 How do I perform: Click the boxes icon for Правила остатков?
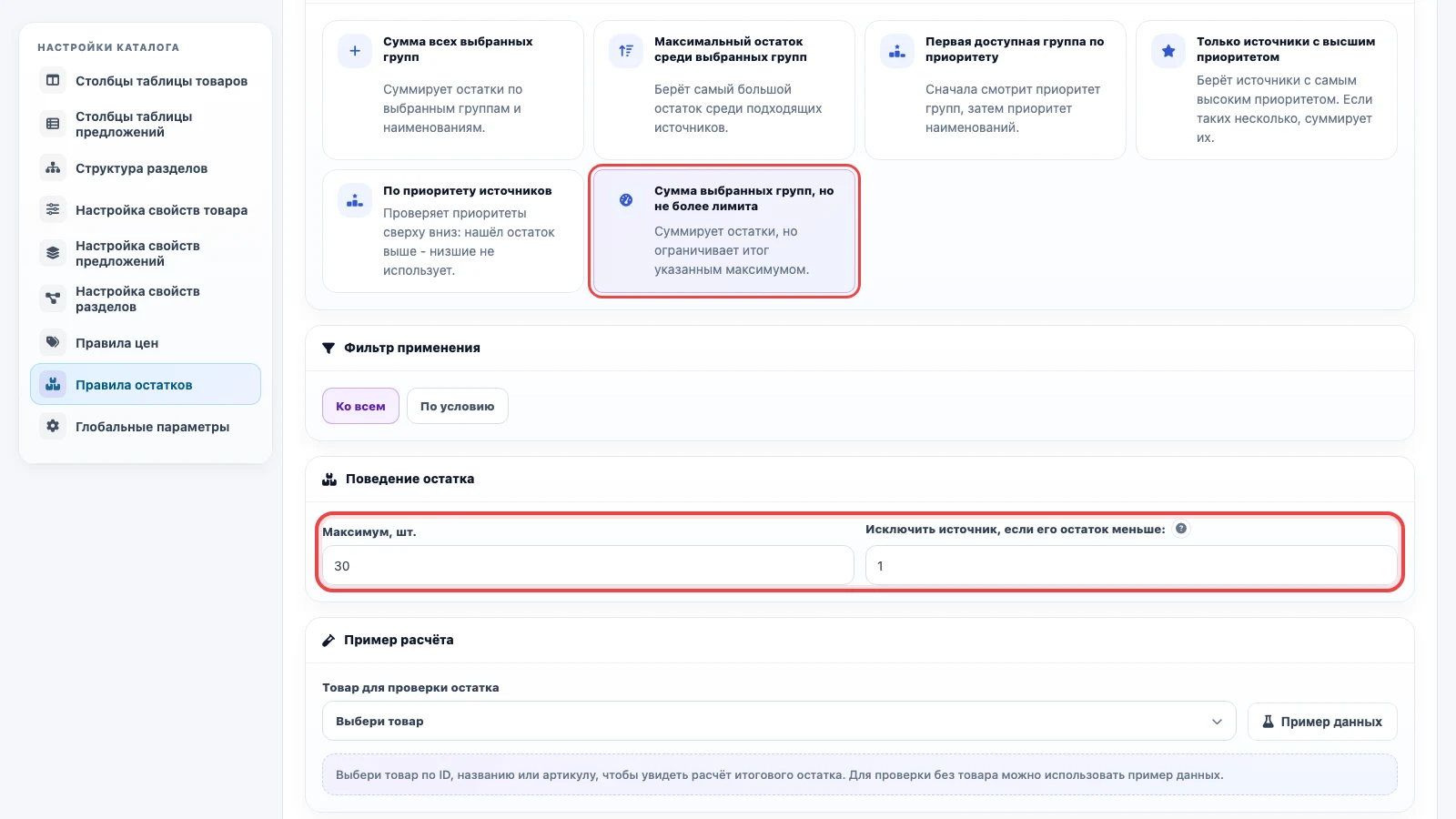(x=53, y=384)
